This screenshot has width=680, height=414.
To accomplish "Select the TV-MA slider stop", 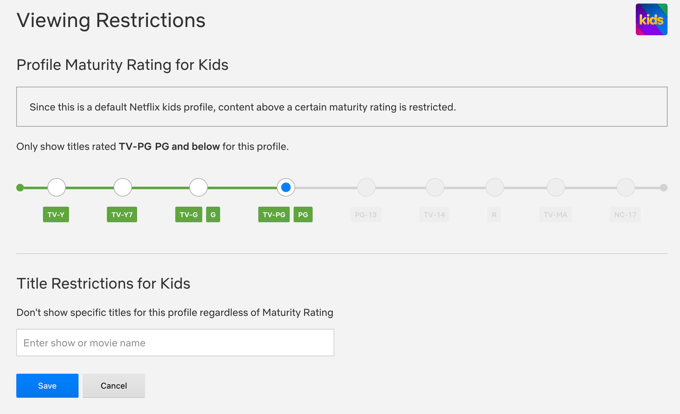I will [x=556, y=187].
